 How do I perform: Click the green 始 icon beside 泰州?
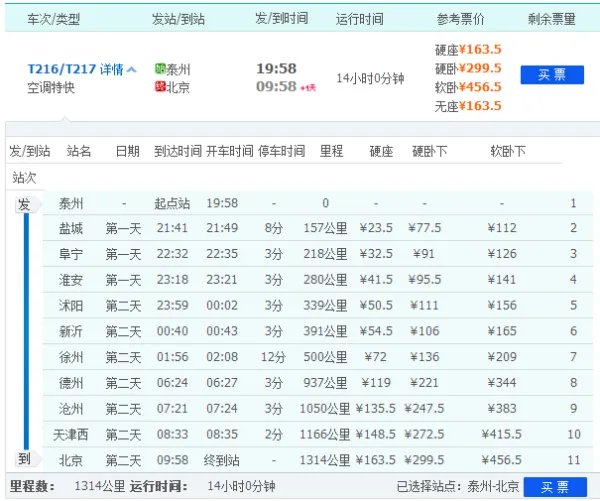[160, 69]
